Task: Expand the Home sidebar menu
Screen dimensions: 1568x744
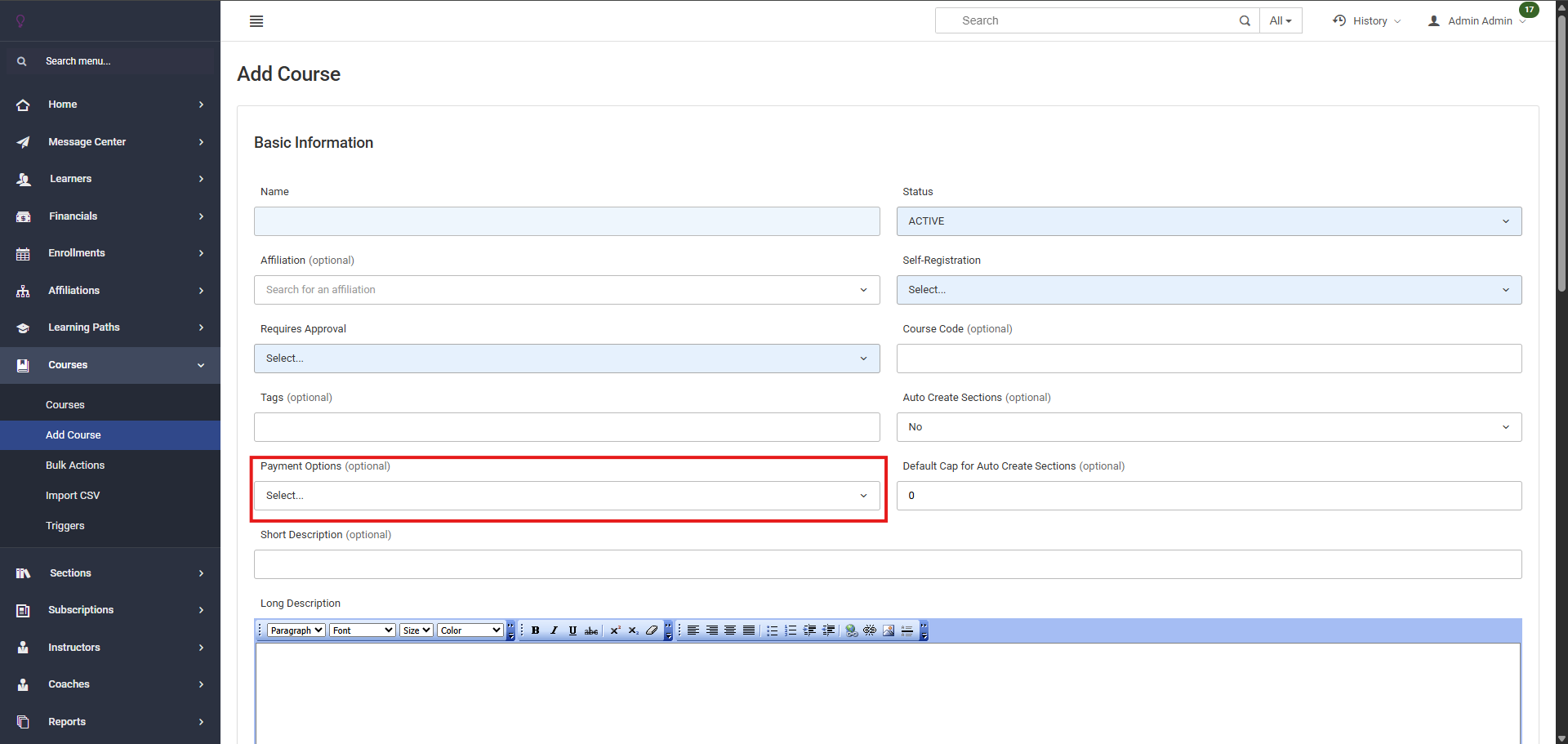Action: pyautogui.click(x=110, y=105)
